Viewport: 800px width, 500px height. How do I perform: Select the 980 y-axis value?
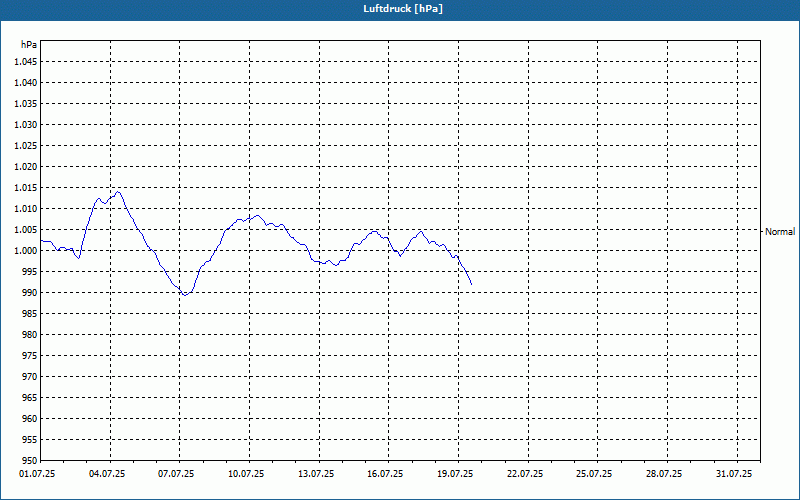pyautogui.click(x=30, y=335)
